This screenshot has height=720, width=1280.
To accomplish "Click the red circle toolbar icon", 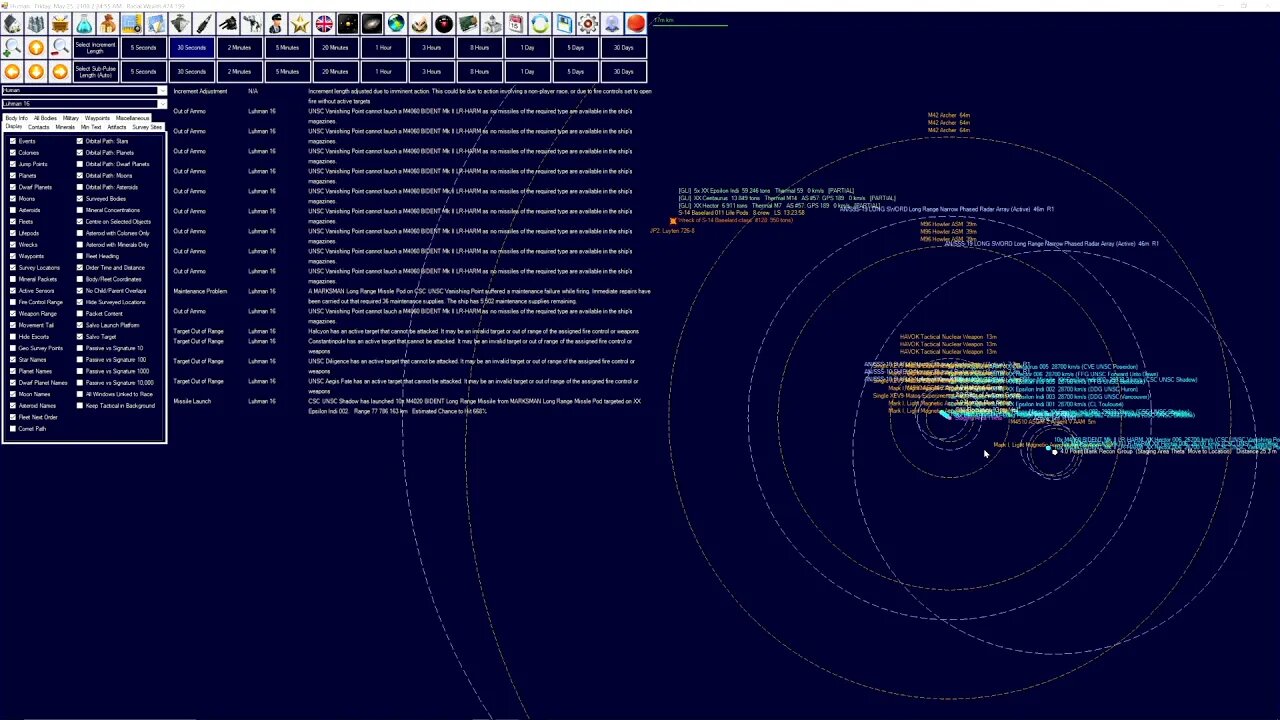I will coord(636,23).
